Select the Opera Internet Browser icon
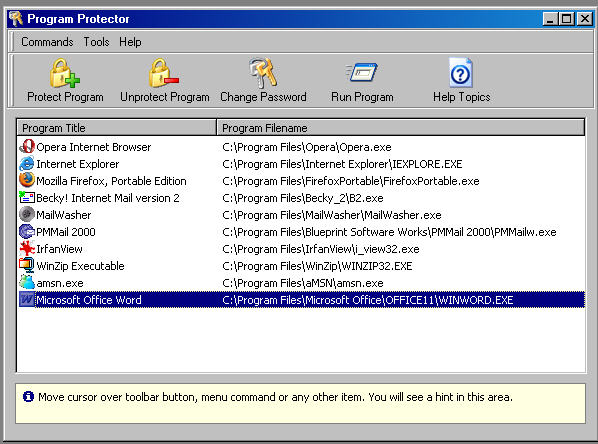Image resolution: width=598 pixels, height=444 pixels. (27, 146)
